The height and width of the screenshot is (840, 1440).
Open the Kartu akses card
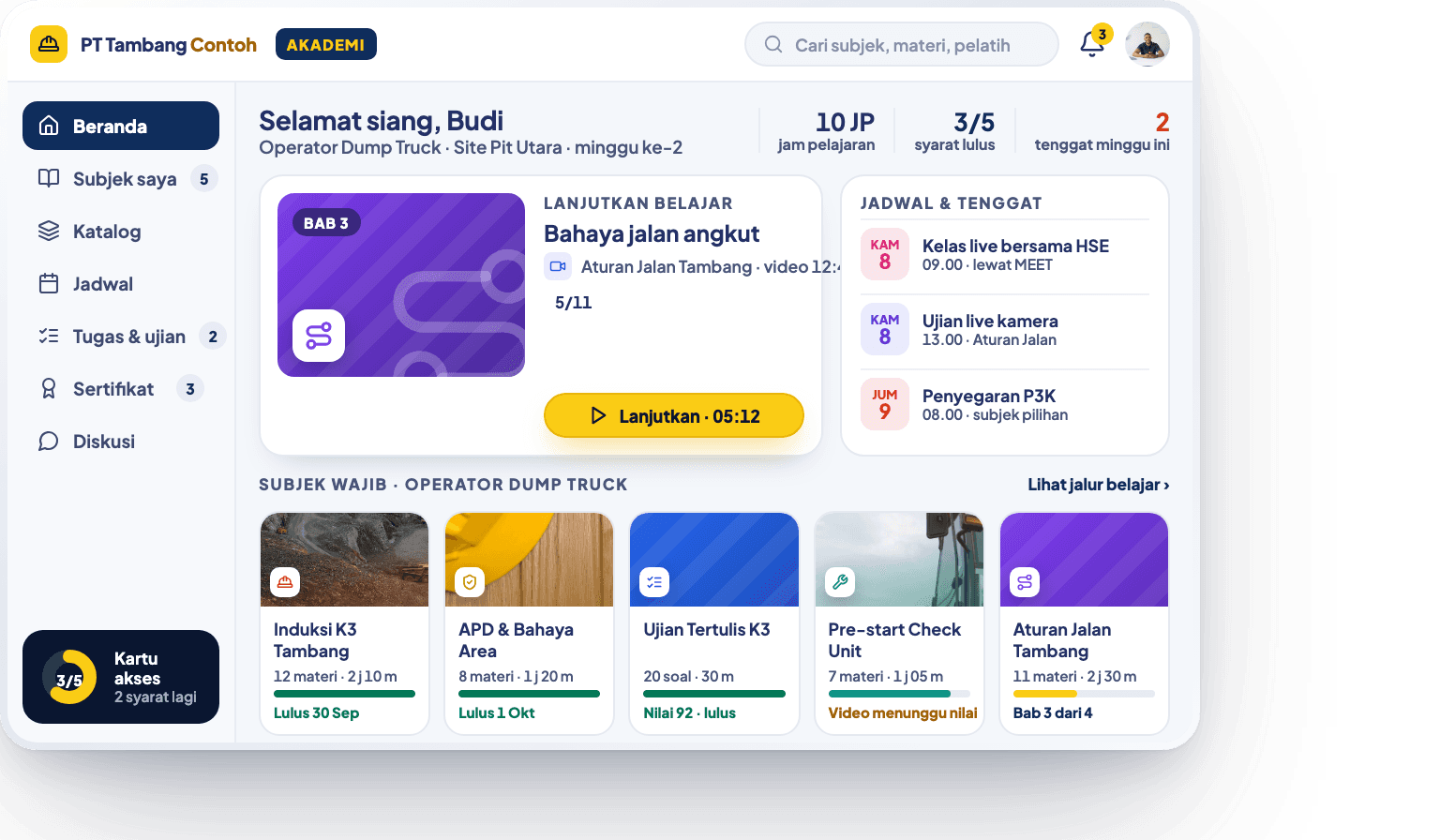[121, 677]
